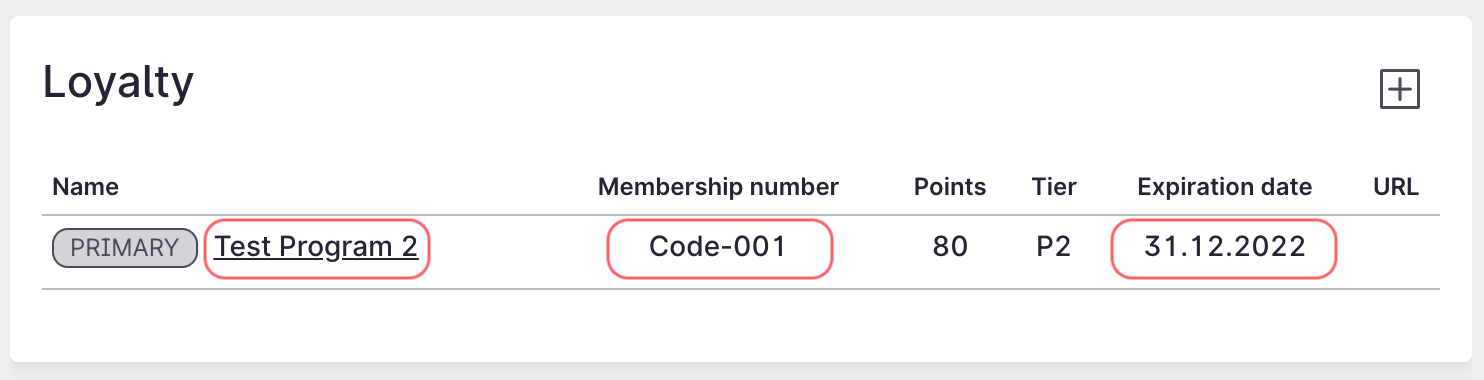The image size is (1484, 380).
Task: Sort by the Name column header
Action: (x=85, y=187)
